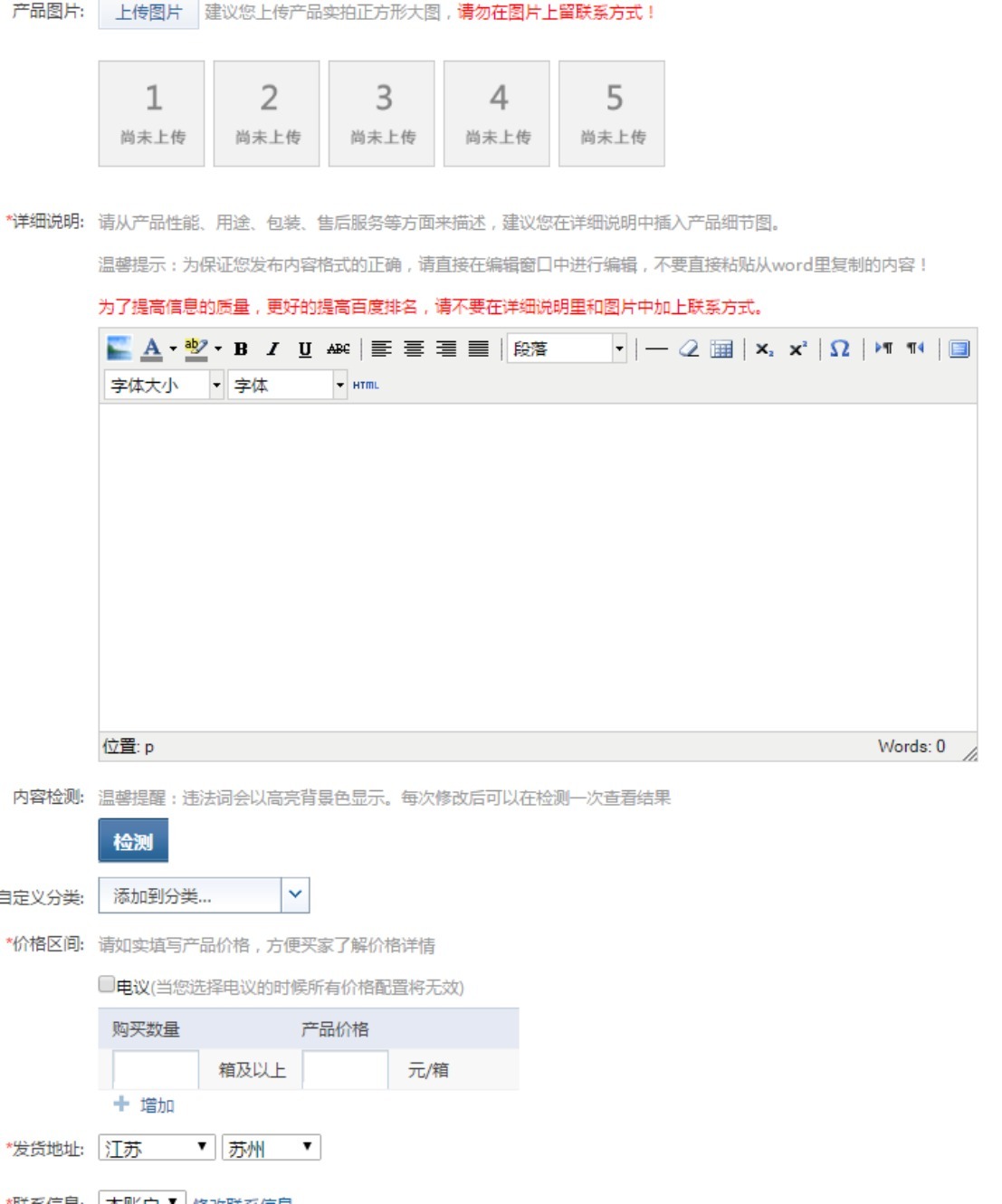Apply superscript formatting

[797, 349]
